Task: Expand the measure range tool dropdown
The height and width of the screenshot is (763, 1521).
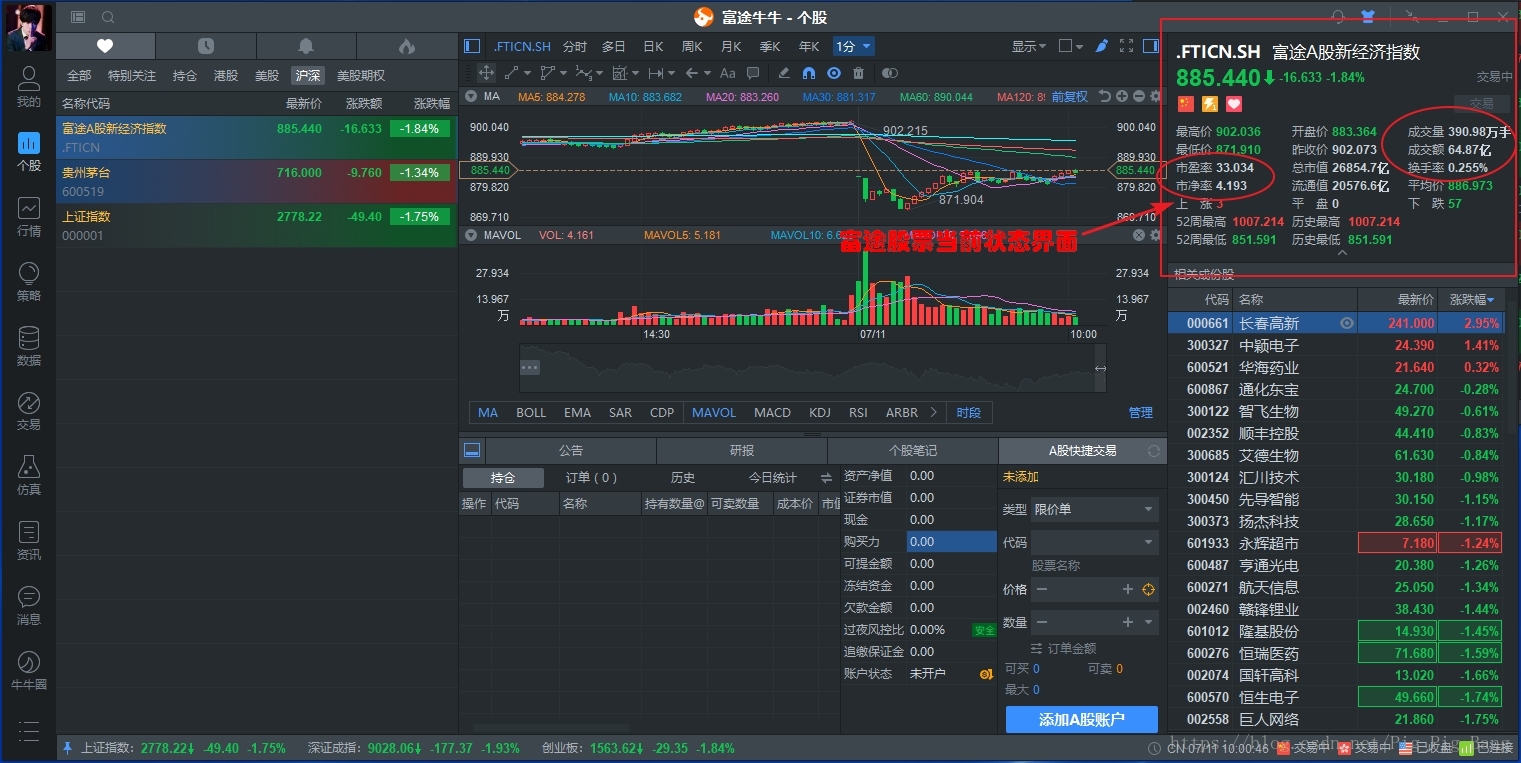Action: [672, 73]
